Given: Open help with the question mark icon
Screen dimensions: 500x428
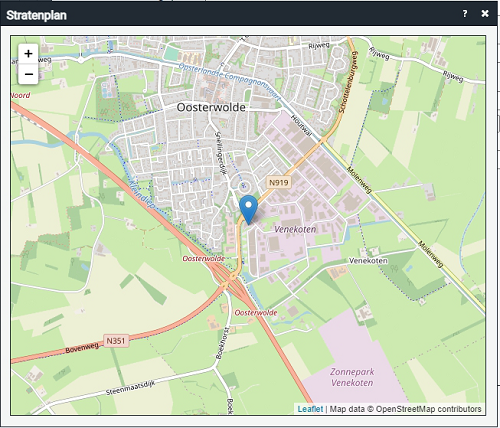Looking at the screenshot, I should (x=465, y=14).
